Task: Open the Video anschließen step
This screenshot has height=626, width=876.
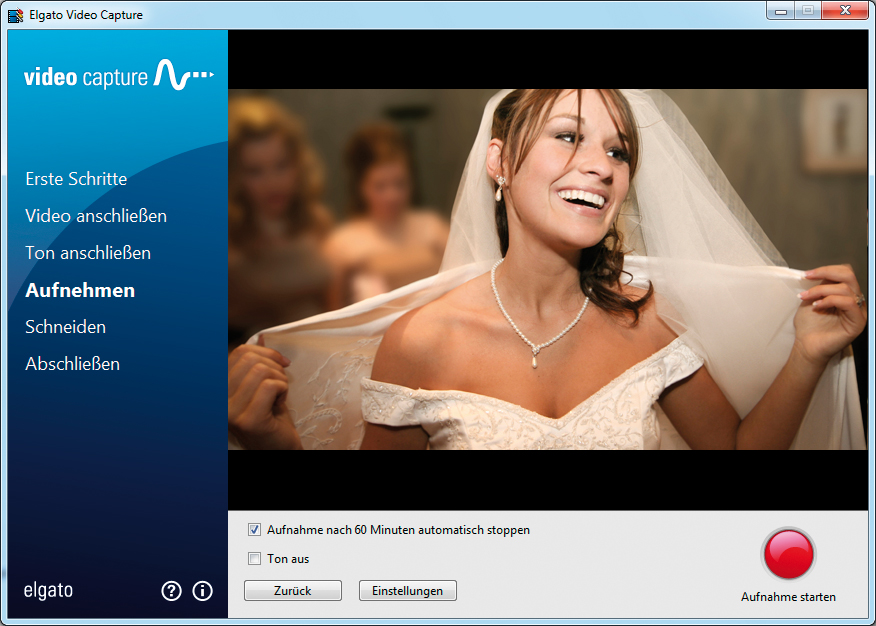Action: point(96,216)
